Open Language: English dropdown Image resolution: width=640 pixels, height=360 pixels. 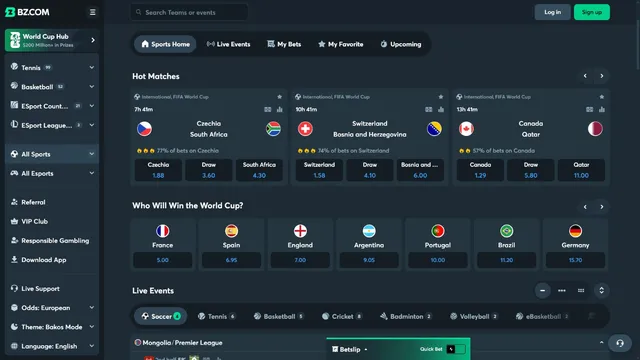[52, 346]
